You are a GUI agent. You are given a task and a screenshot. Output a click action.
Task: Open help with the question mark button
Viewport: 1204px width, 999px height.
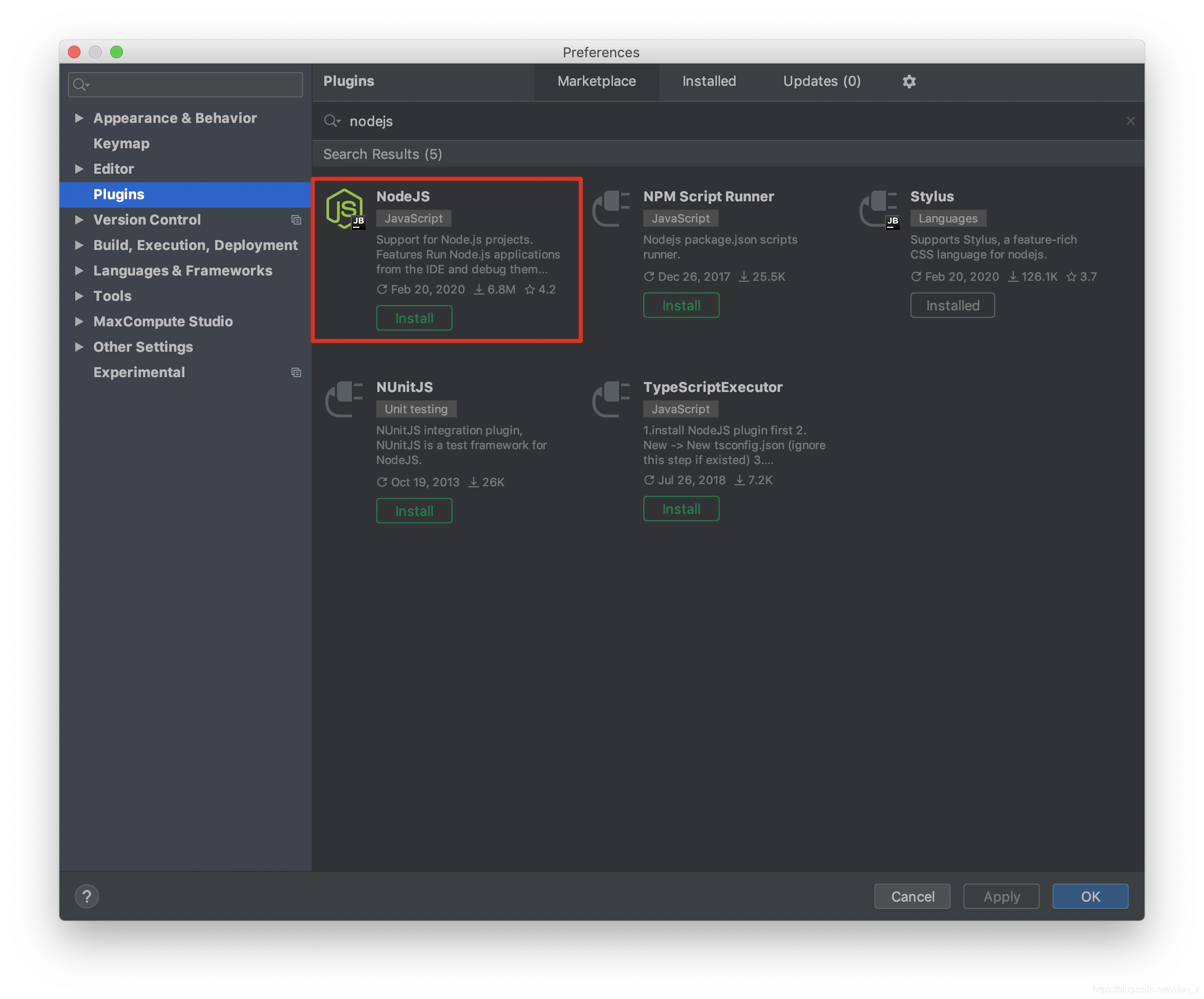(86, 896)
